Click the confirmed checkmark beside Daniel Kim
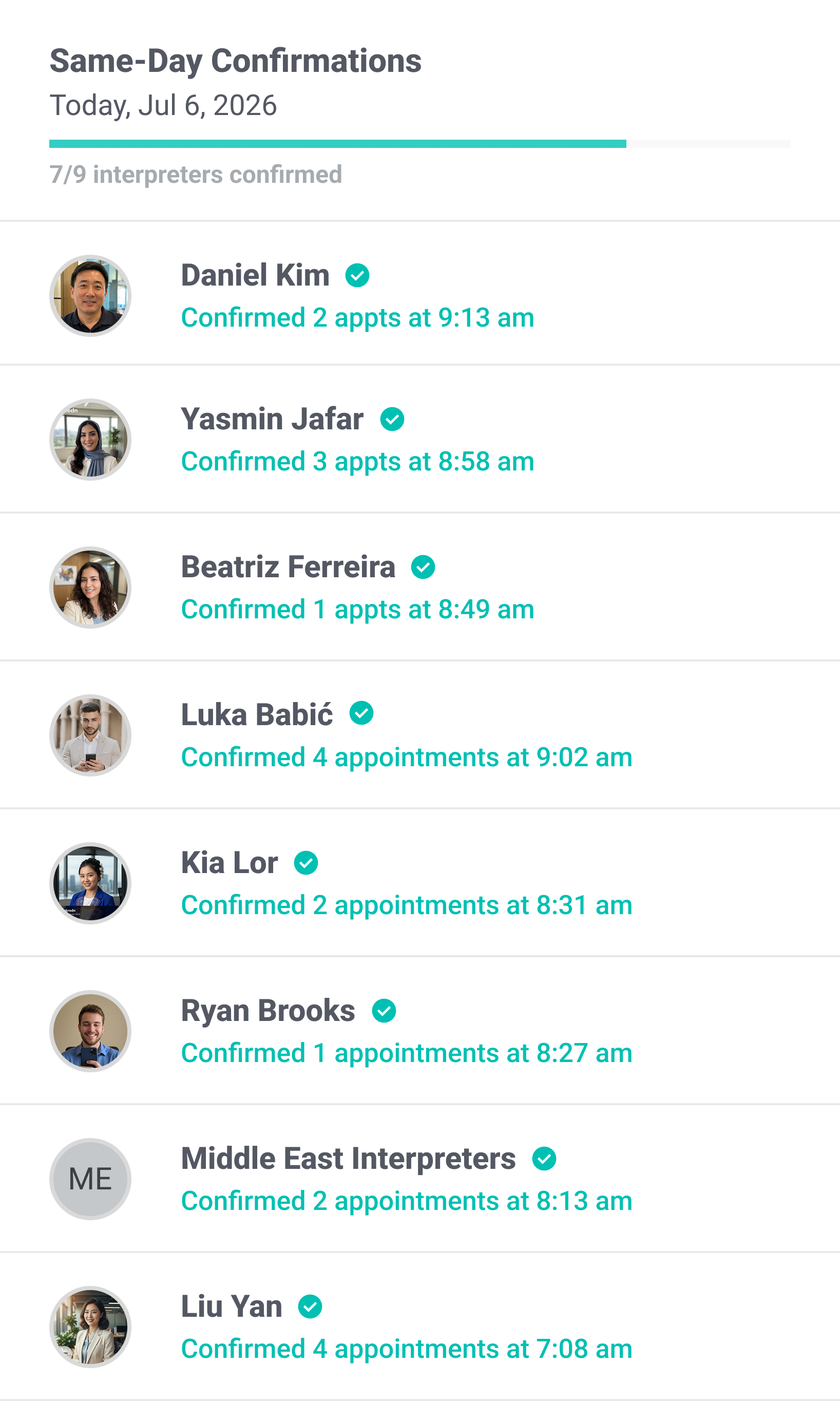Screen dimensions: 840x1401 (x=357, y=276)
